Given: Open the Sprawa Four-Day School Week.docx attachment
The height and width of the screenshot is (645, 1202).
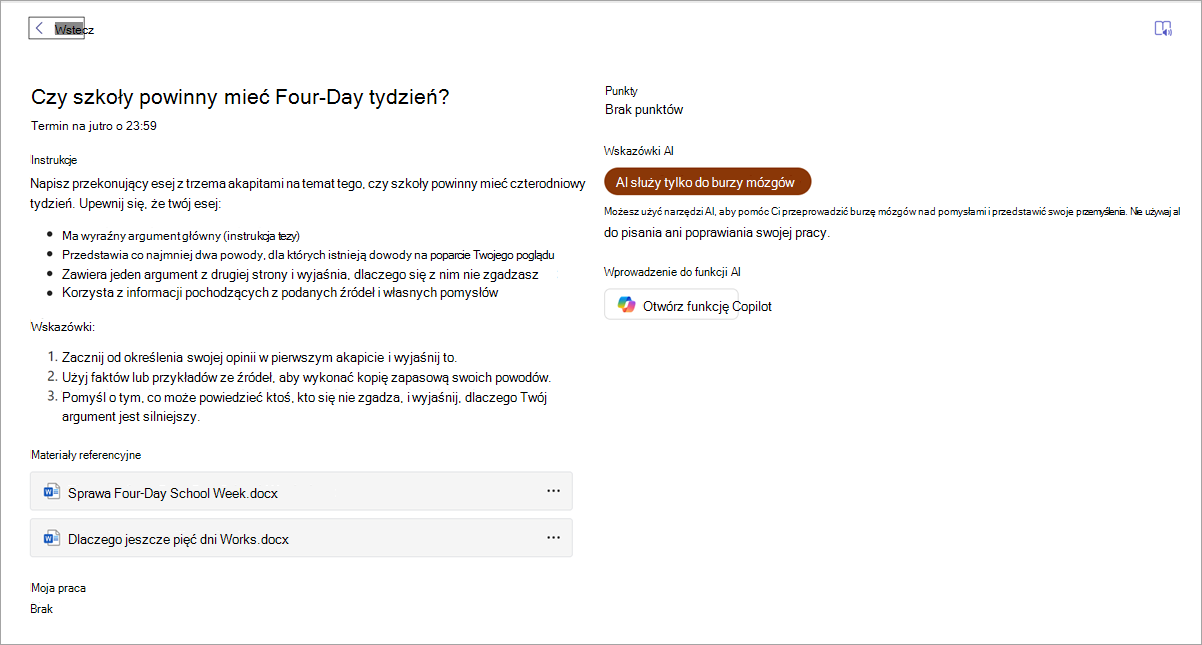Looking at the screenshot, I should click(301, 491).
